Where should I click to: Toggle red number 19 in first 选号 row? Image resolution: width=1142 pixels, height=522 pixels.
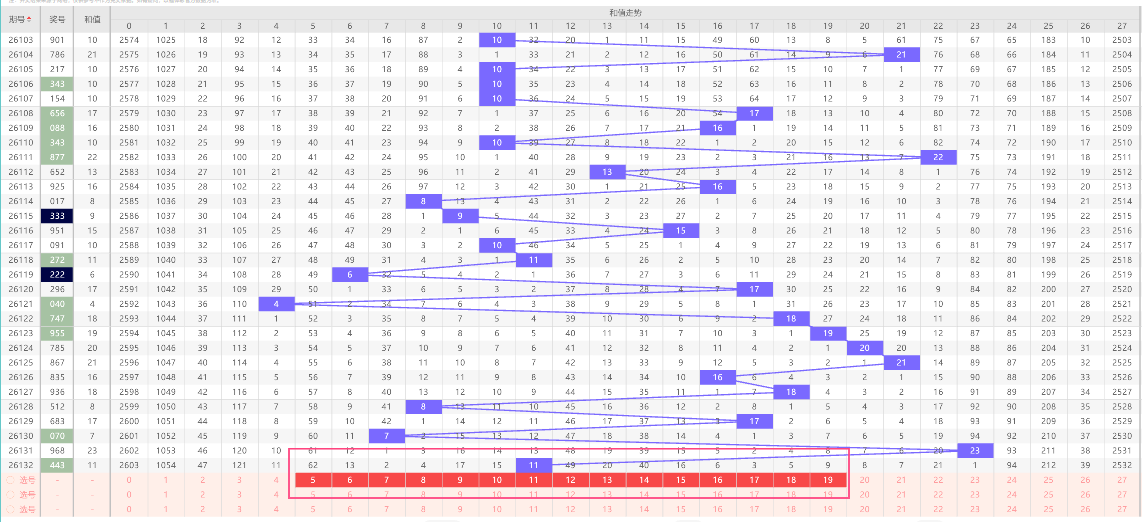click(x=828, y=481)
